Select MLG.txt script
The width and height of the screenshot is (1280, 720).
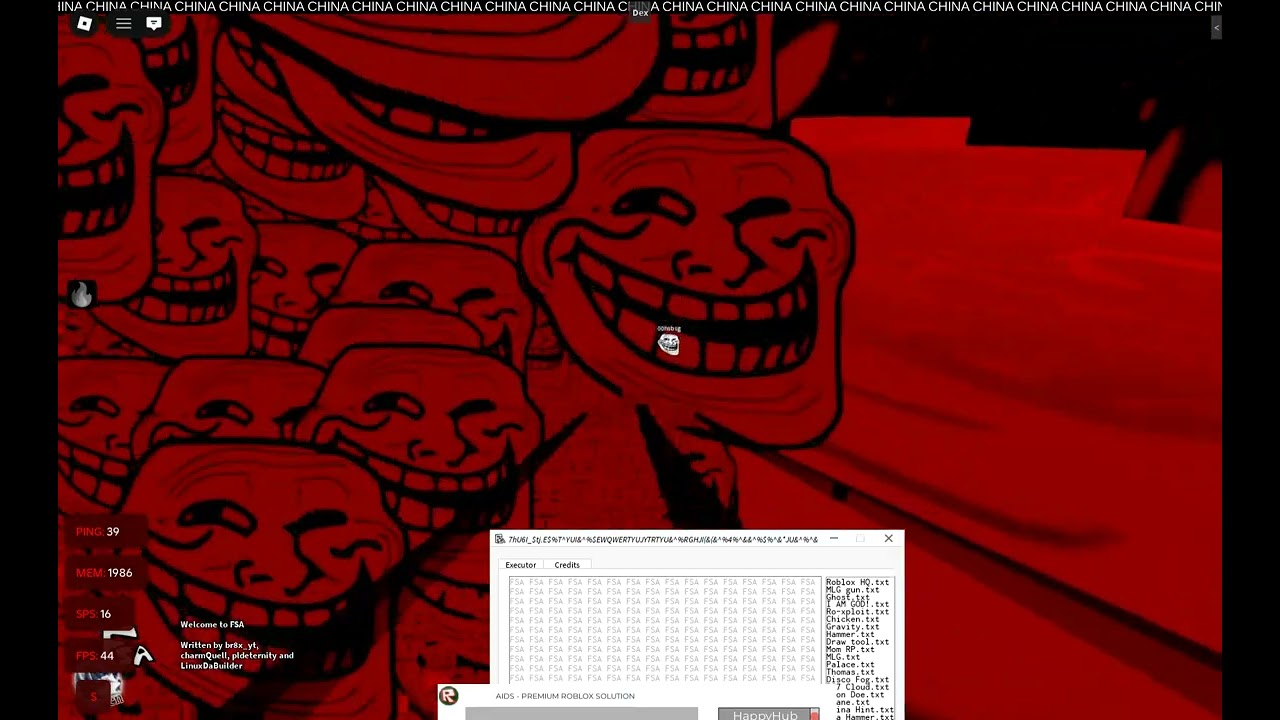pos(843,657)
